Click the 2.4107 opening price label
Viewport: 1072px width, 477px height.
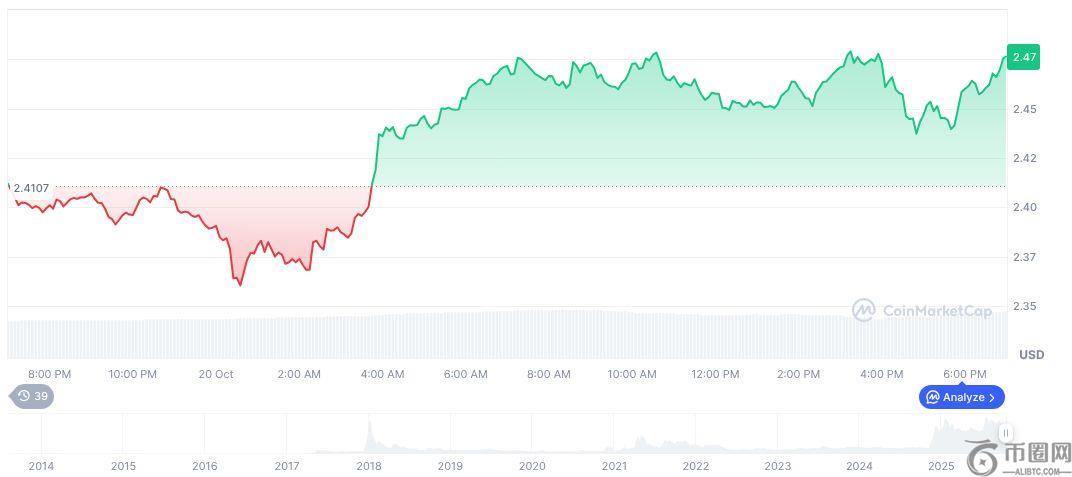31,188
